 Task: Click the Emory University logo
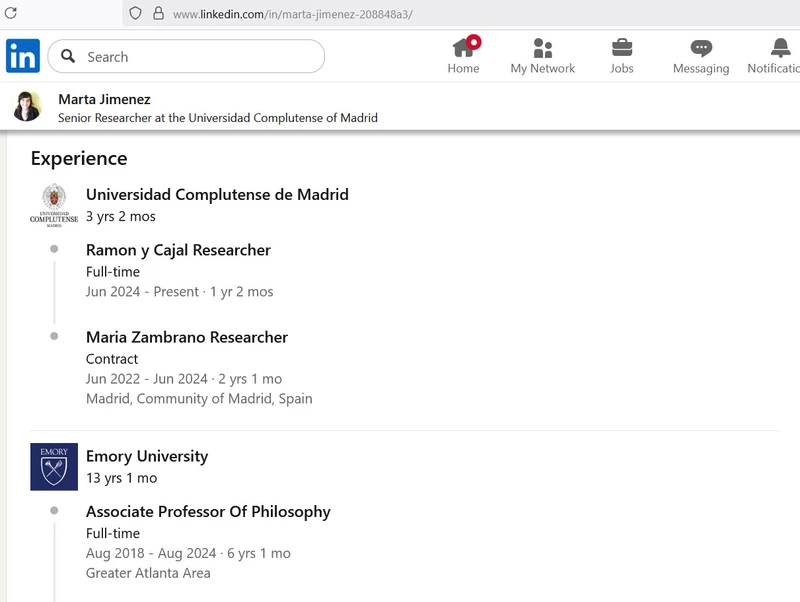[54, 466]
